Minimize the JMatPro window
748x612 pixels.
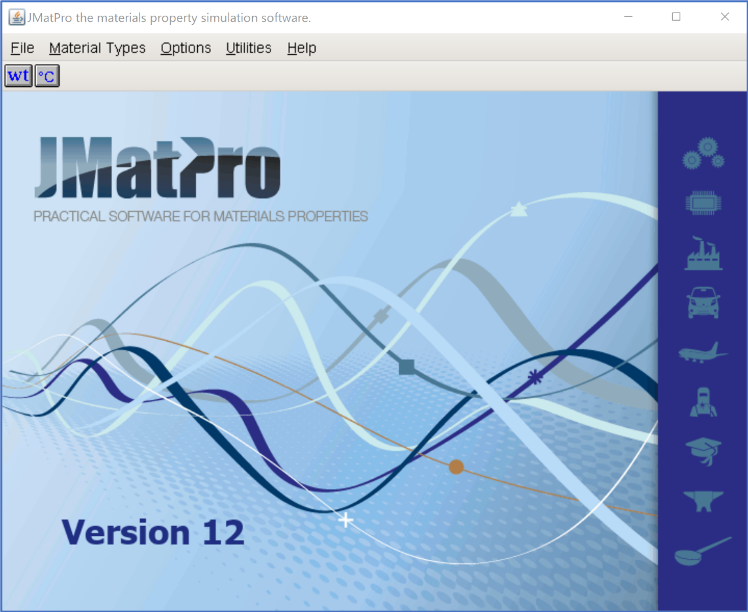point(628,17)
